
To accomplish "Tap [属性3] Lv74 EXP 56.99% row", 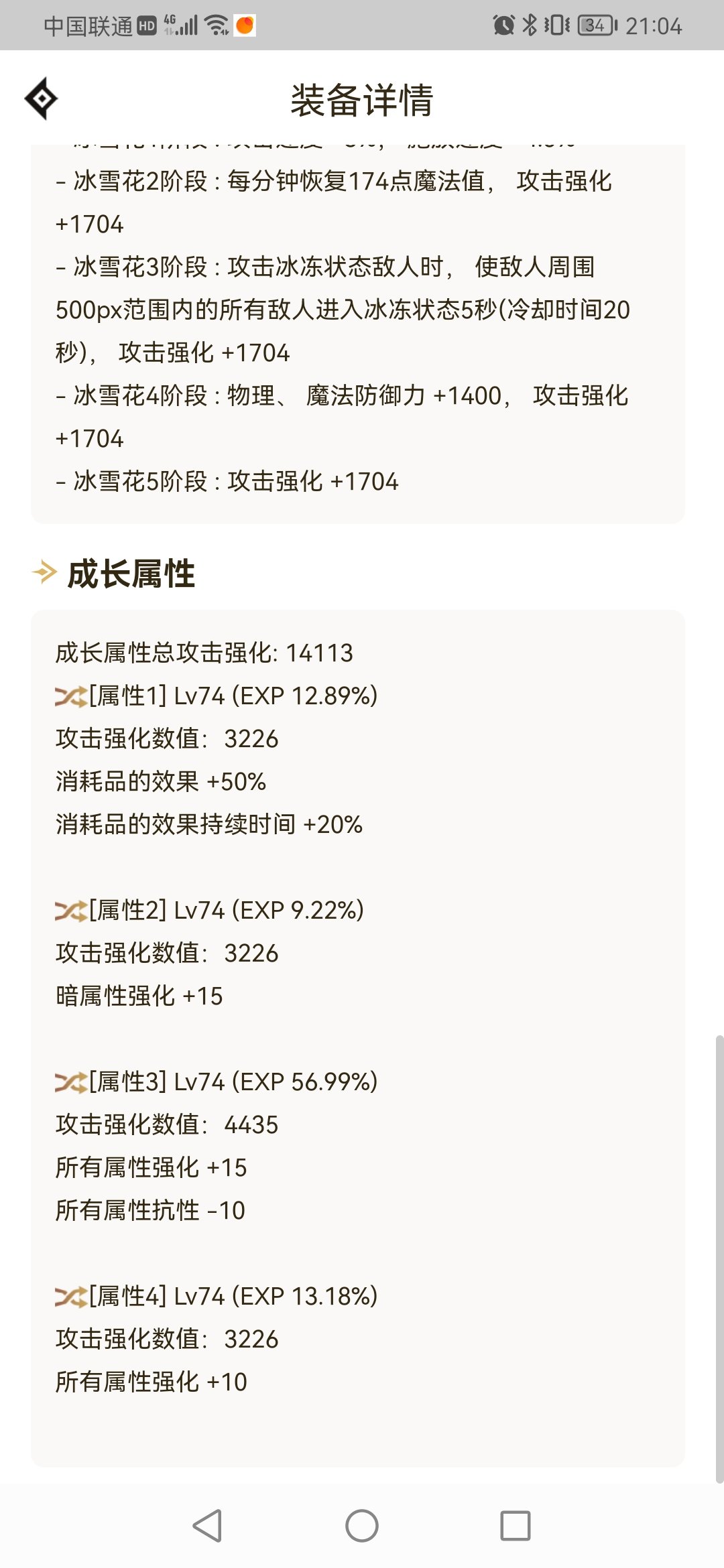I will point(216,1082).
